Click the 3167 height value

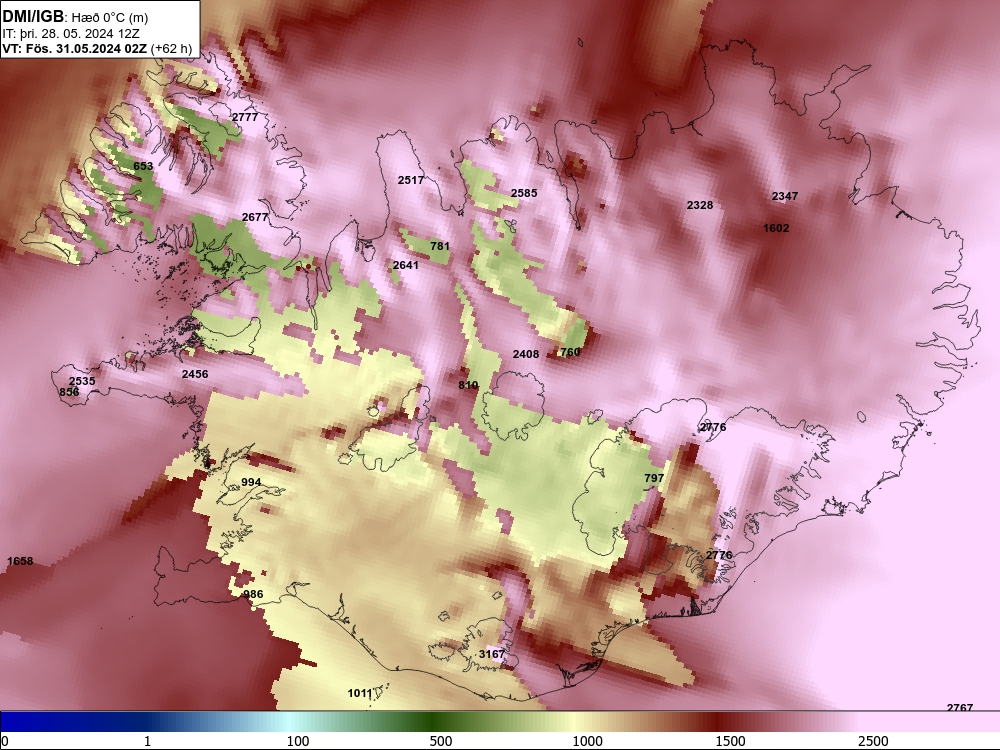492,654
